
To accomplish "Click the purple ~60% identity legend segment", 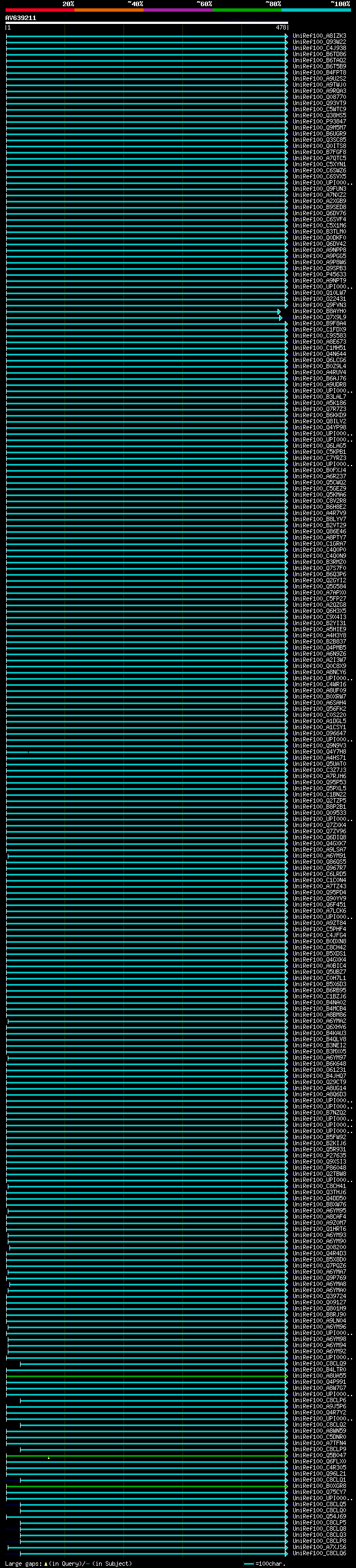I will pyautogui.click(x=177, y=10).
